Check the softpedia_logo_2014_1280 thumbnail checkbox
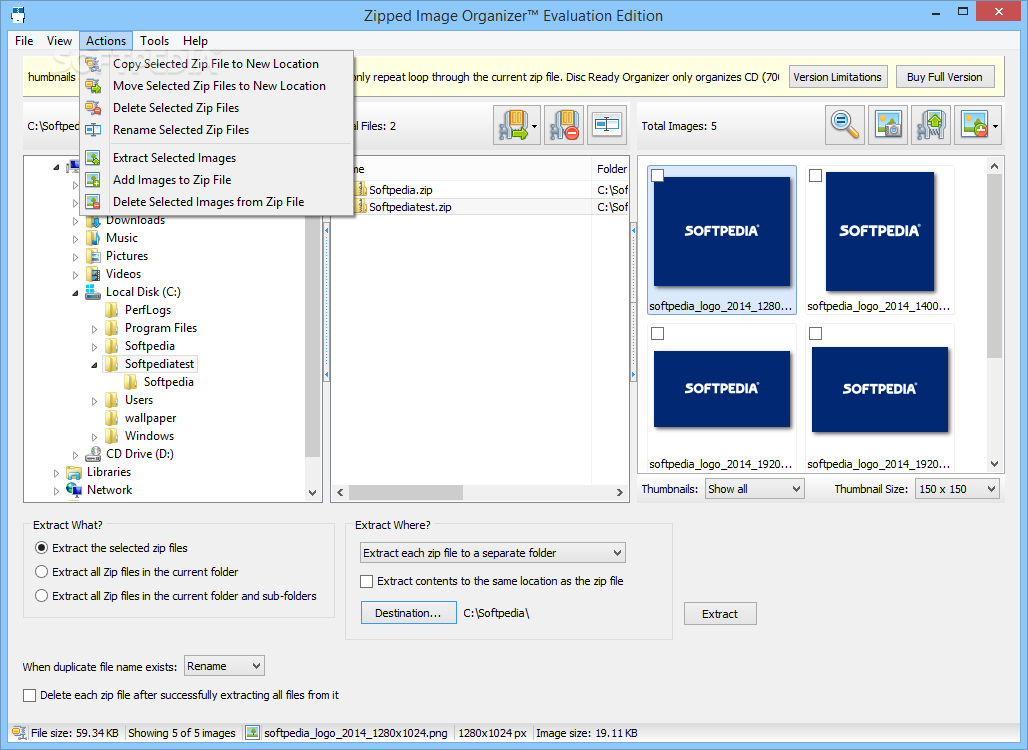Screen dimensions: 1028x750 pyautogui.click(x=658, y=176)
